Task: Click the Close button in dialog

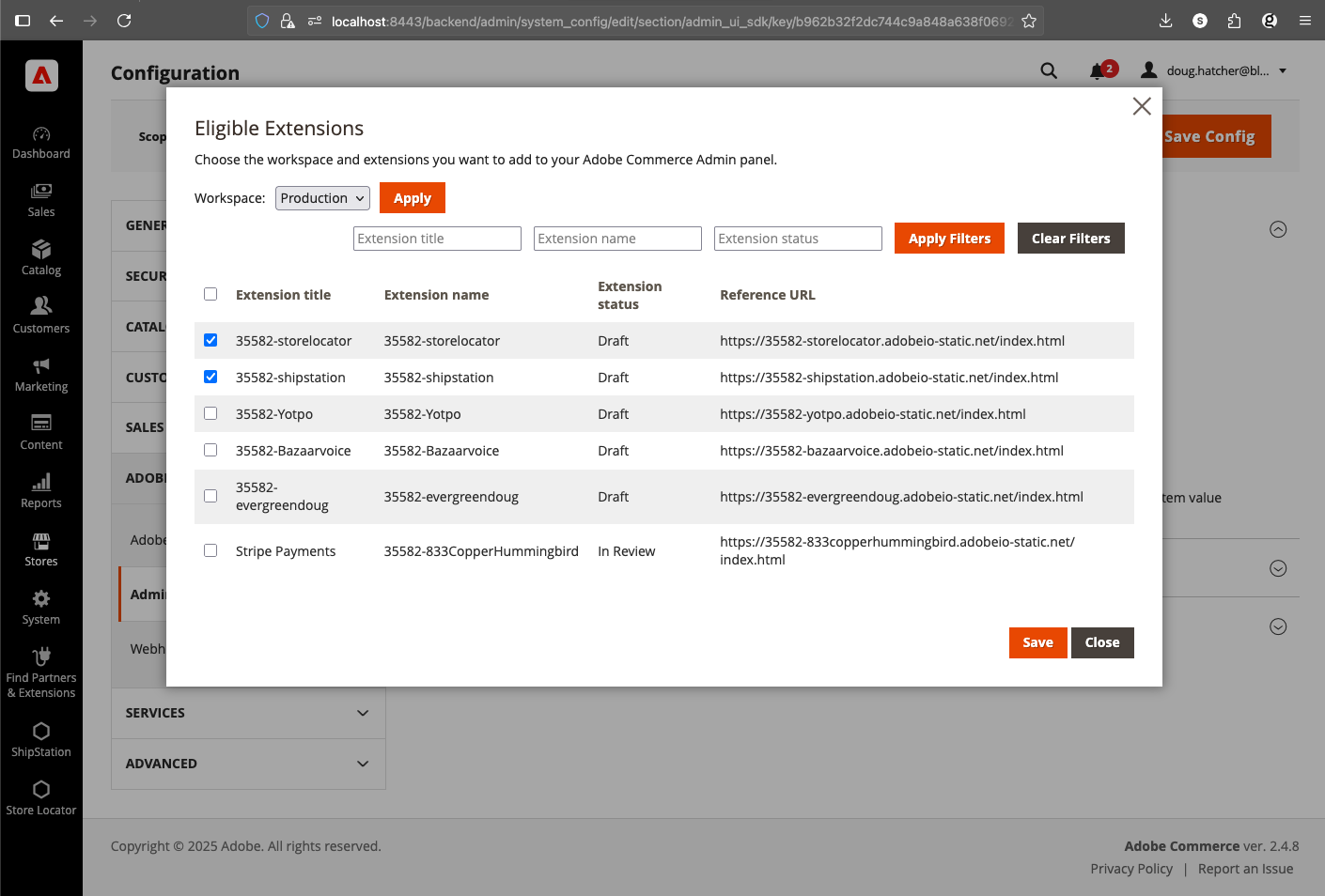Action: click(x=1102, y=642)
